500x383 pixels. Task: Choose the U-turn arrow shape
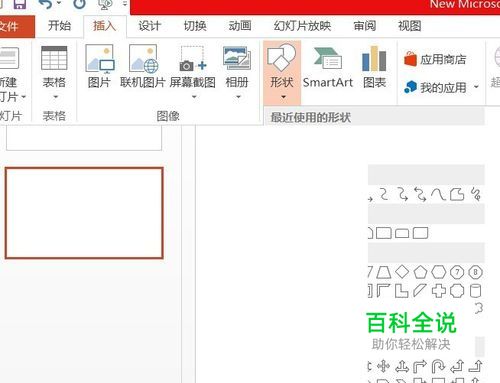pyautogui.click(x=438, y=366)
